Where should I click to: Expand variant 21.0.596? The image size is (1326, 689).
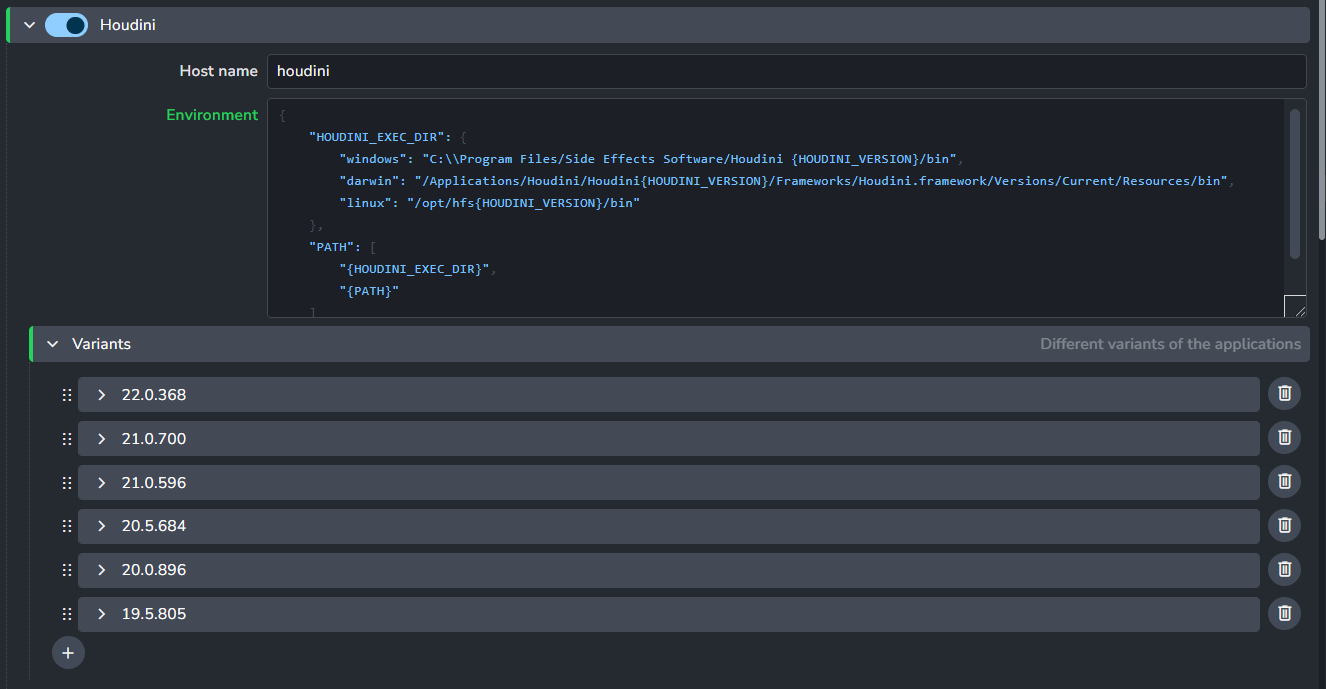coord(101,483)
